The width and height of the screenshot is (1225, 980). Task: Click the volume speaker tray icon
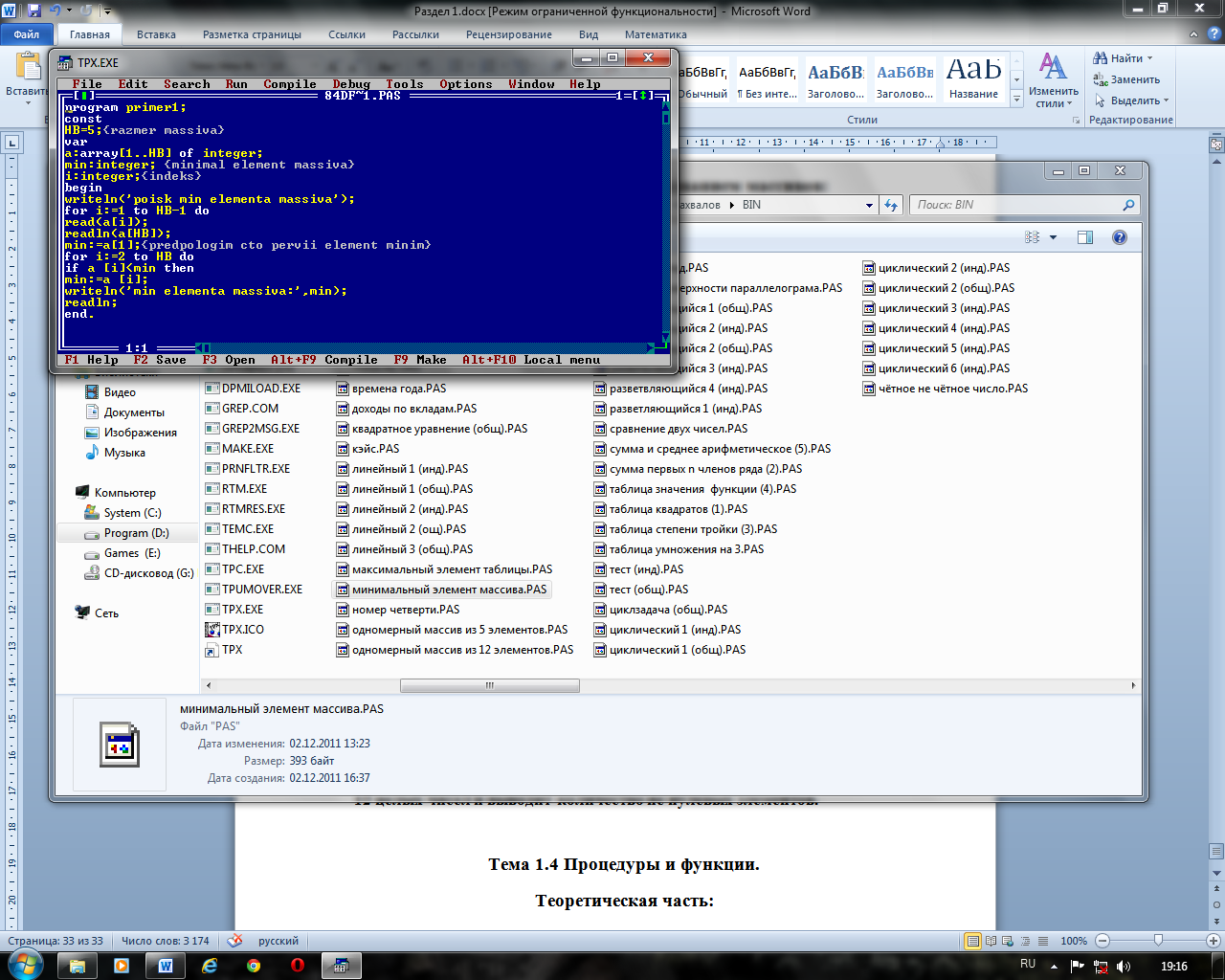[1124, 967]
